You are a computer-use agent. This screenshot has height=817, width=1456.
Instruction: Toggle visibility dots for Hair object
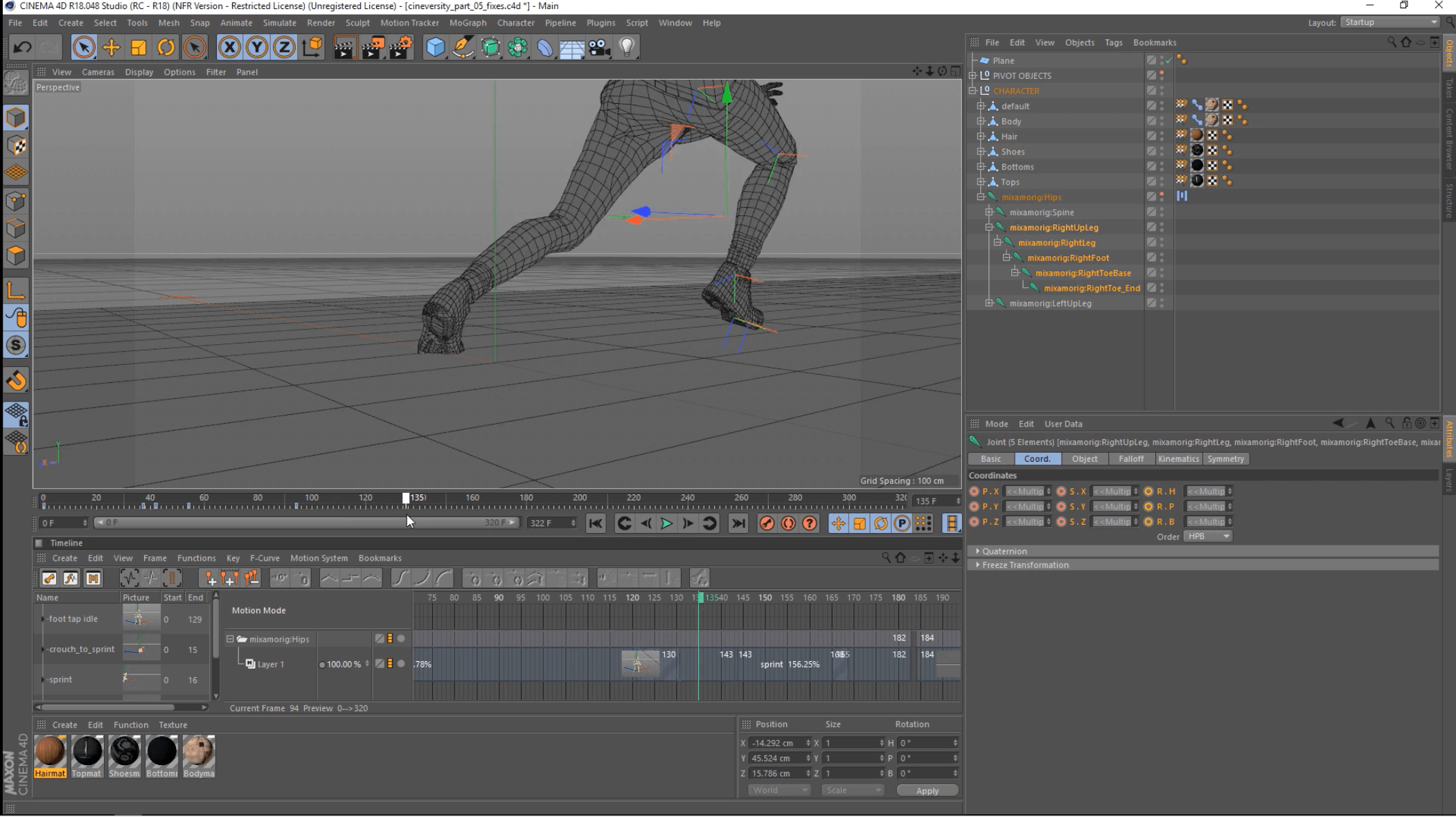click(x=1162, y=136)
